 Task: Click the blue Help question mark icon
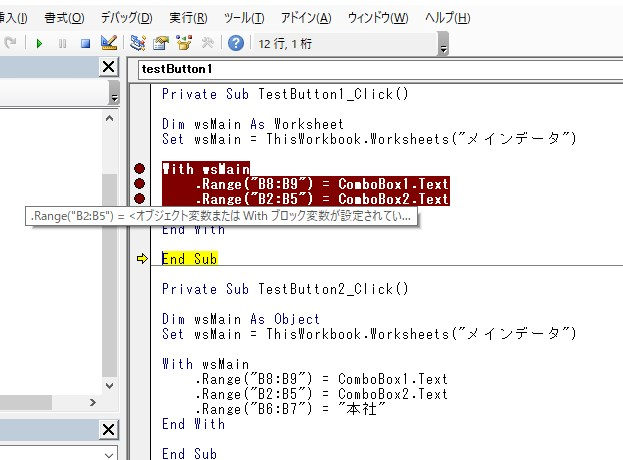point(236,43)
